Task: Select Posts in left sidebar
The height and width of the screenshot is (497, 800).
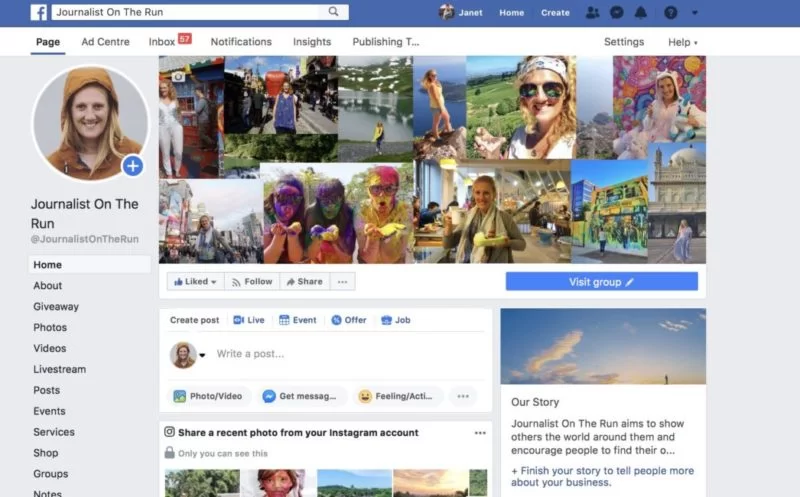Action: pos(46,390)
